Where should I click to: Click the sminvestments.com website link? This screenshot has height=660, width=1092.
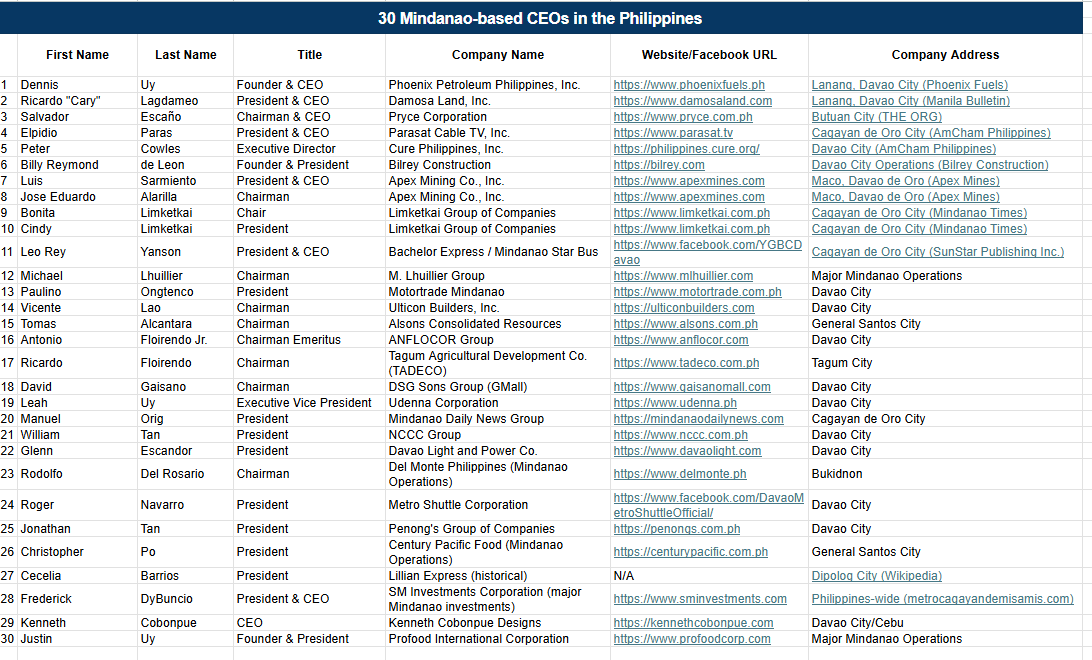(x=700, y=599)
